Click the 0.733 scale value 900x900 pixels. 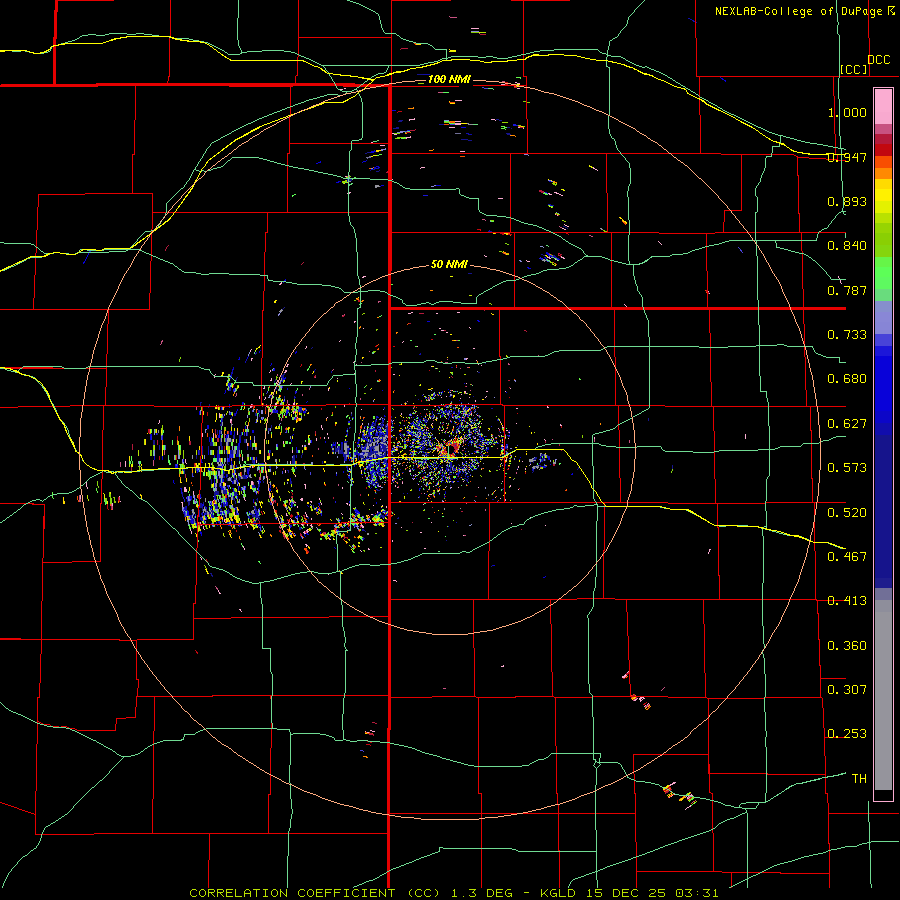[847, 335]
